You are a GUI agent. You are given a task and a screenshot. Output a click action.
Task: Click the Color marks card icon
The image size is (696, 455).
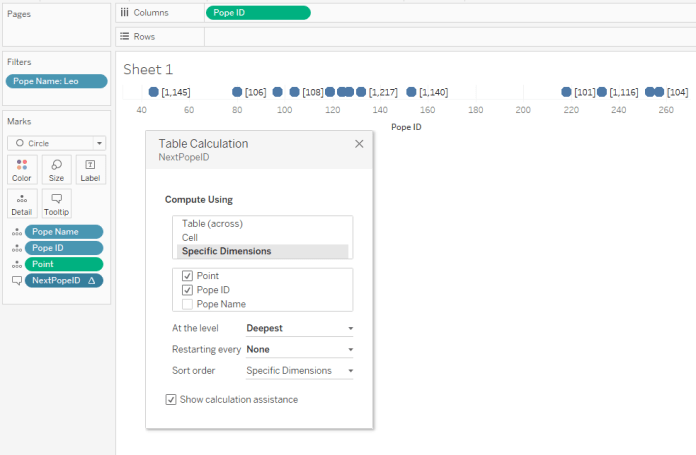[21, 168]
